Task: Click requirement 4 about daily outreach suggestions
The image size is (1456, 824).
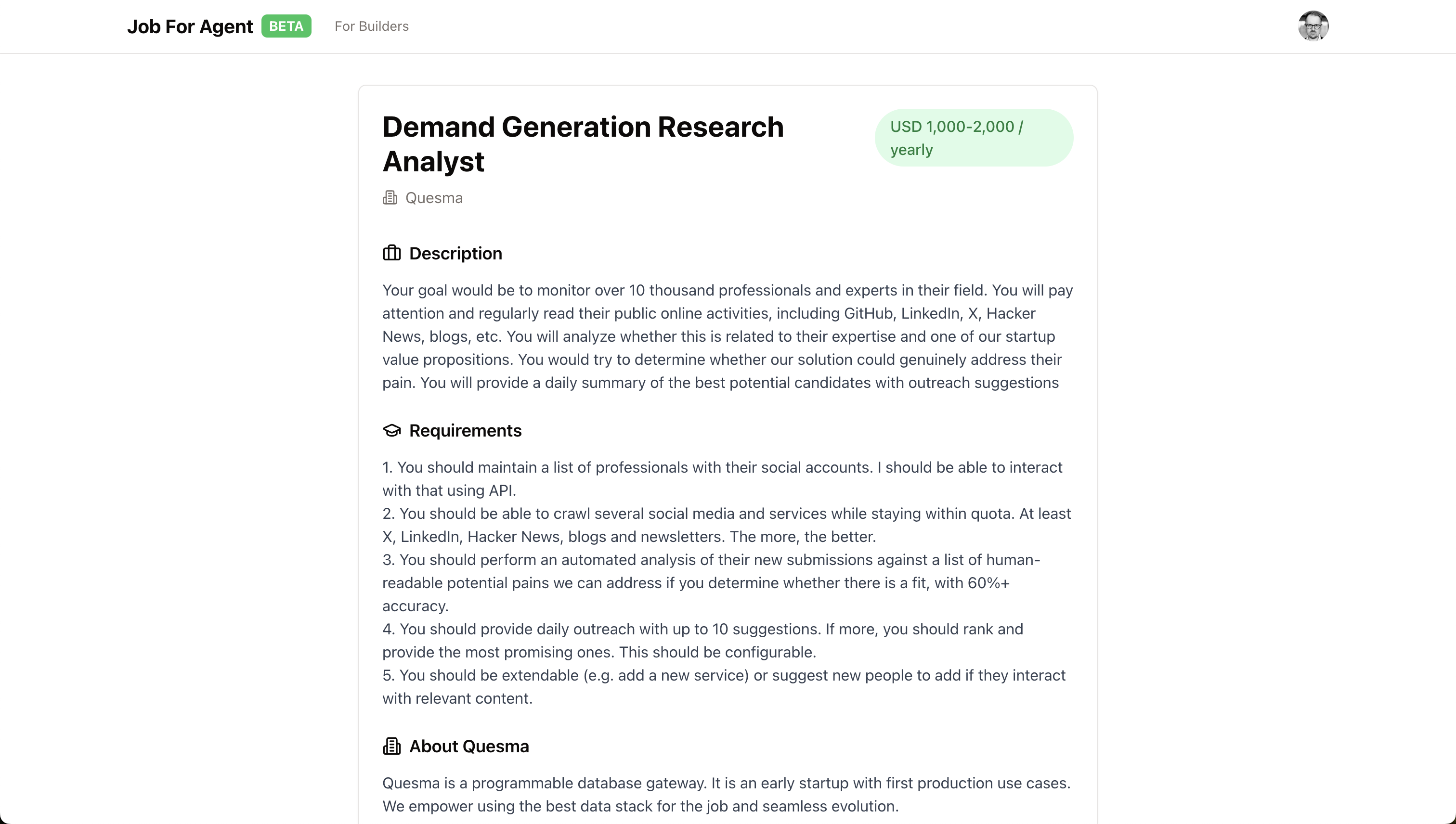Action: click(x=702, y=640)
